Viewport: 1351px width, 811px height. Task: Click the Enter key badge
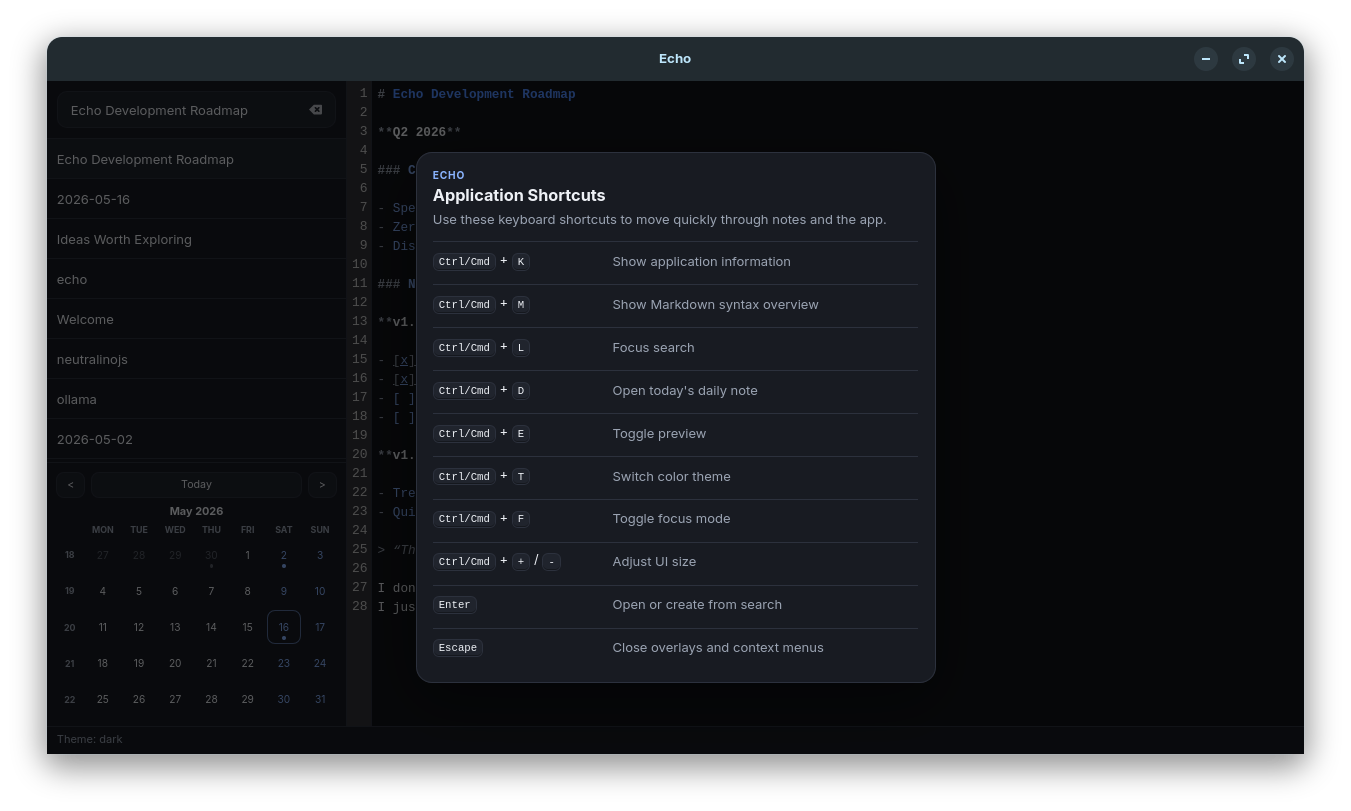pyautogui.click(x=454, y=605)
